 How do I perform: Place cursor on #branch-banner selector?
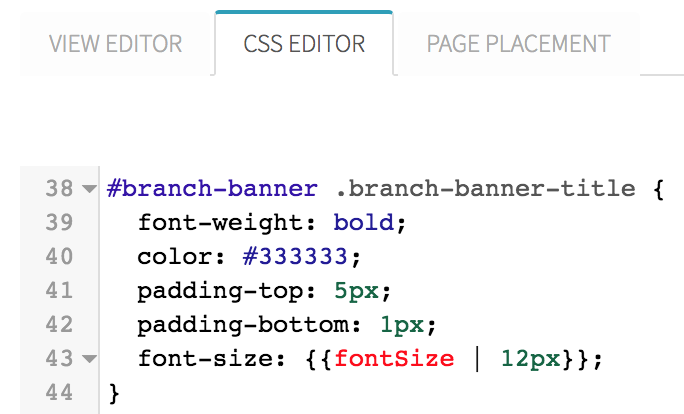pos(212,189)
